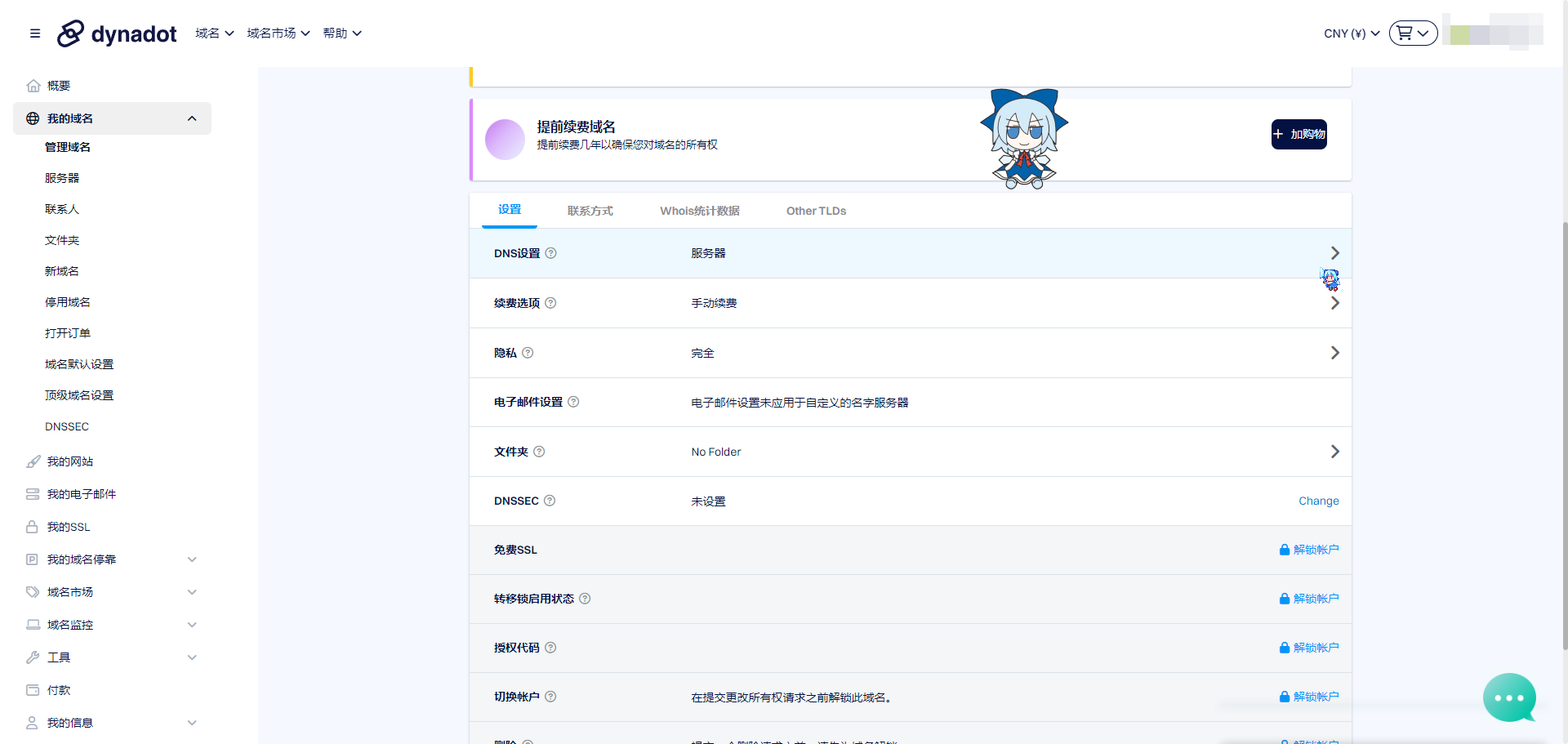The width and height of the screenshot is (1568, 744).
Task: Click the Dynadot logo
Action: tap(116, 33)
